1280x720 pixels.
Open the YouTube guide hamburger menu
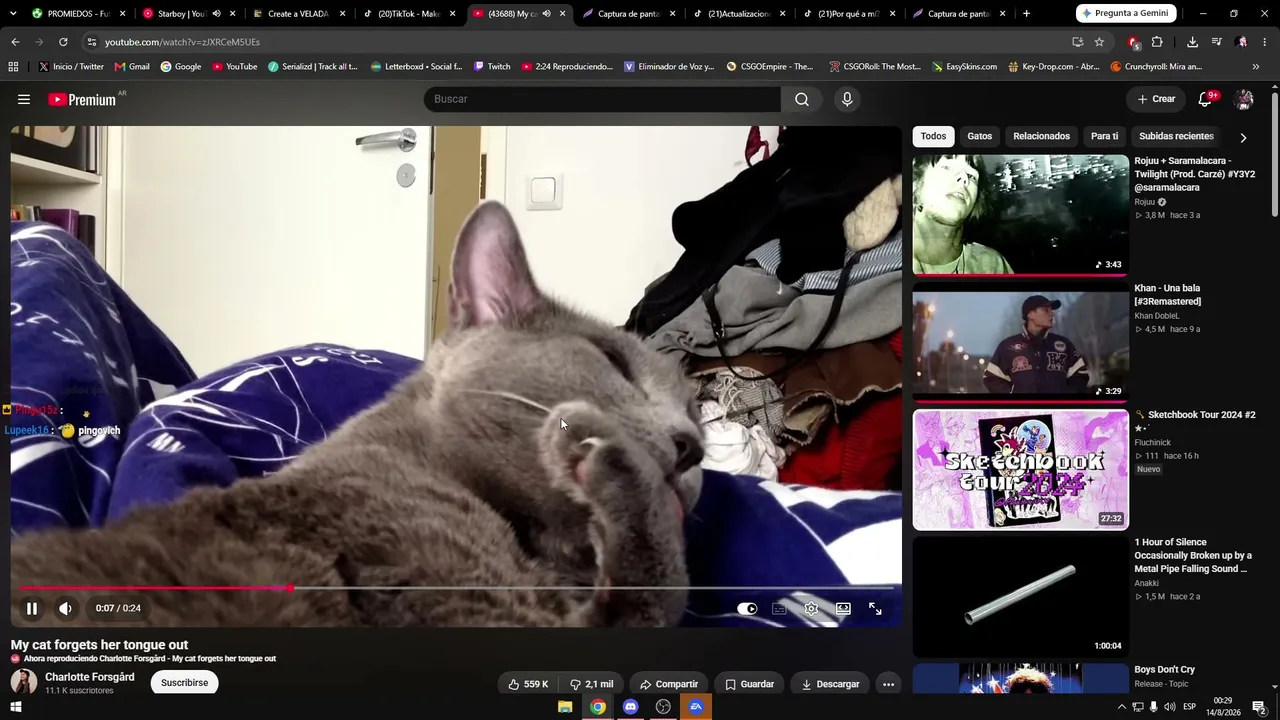pos(24,99)
